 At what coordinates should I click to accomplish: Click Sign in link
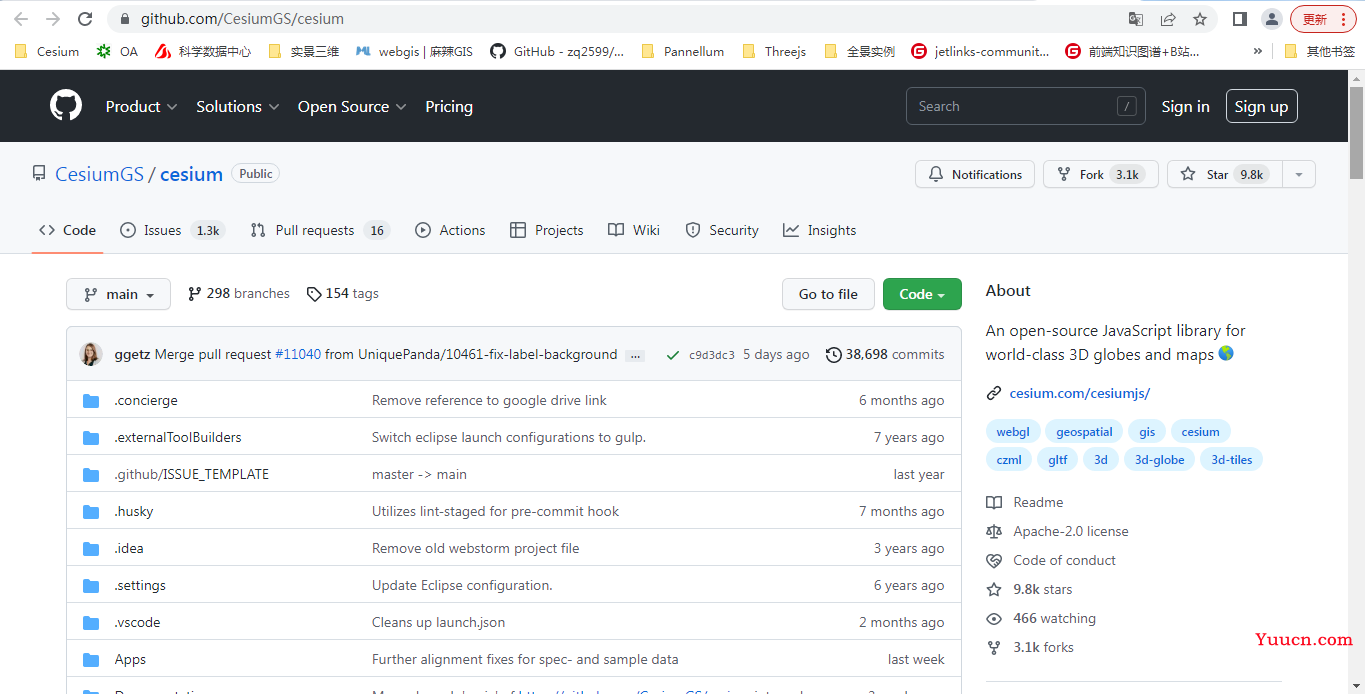1185,106
